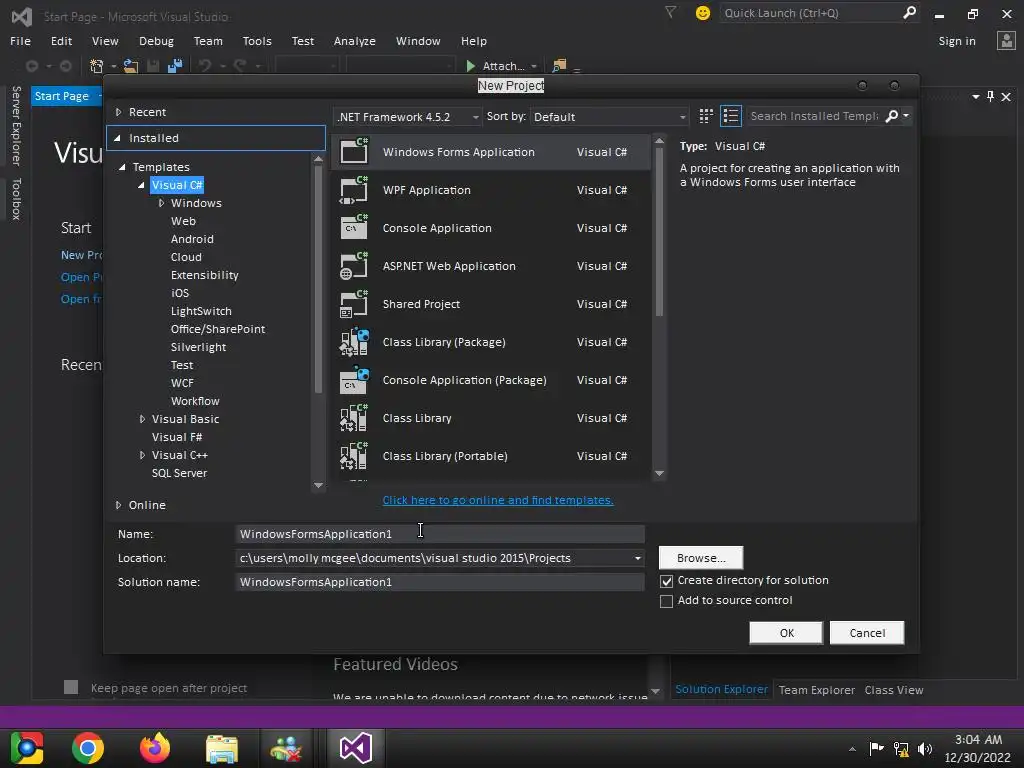Open the notifications flag icon in title bar
The image size is (1024, 768).
670,12
